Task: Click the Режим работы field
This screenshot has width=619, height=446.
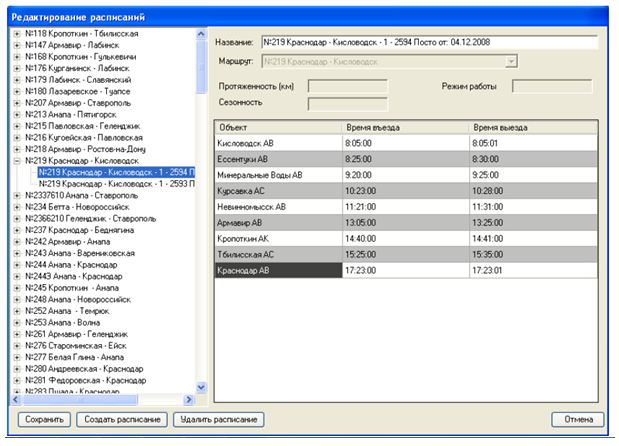Action: [x=552, y=86]
